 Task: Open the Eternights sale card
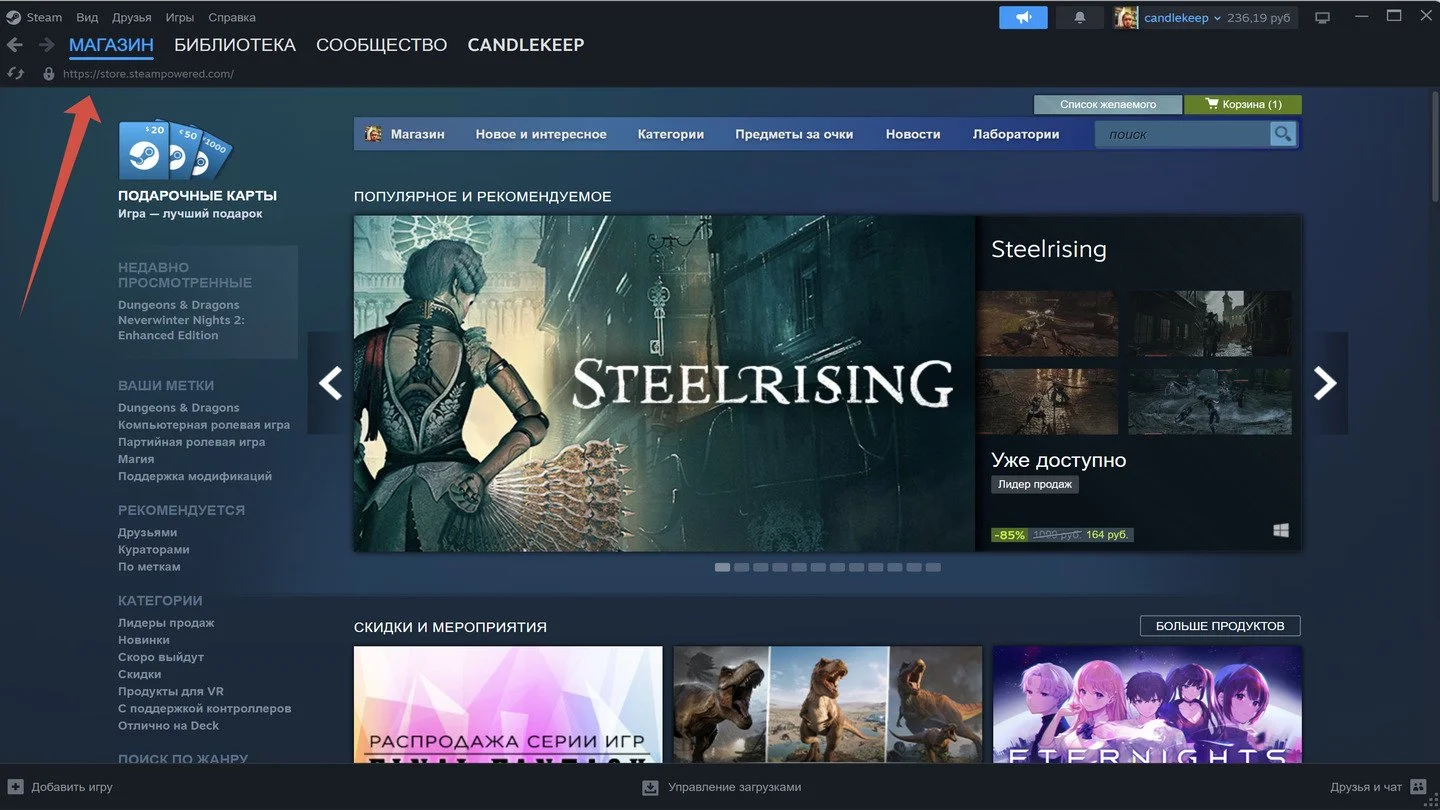(x=1147, y=704)
